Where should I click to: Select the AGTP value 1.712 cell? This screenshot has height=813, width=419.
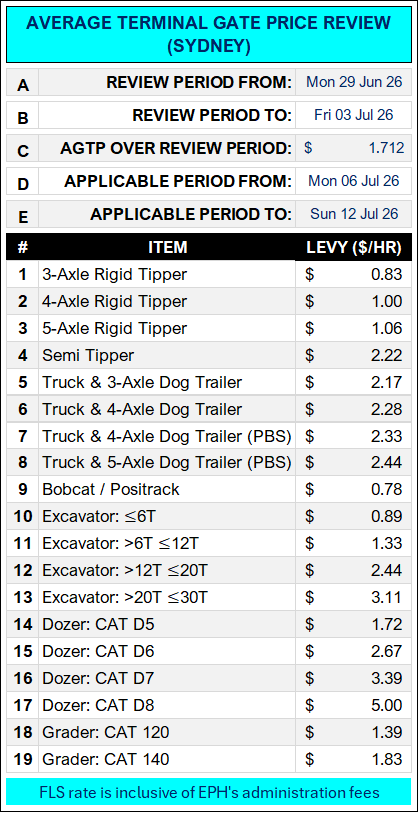[354, 148]
